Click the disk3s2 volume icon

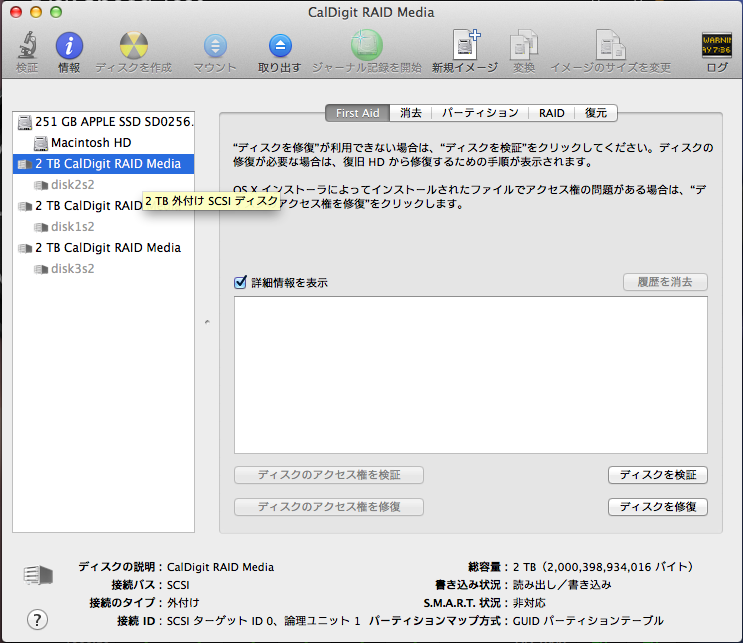[x=41, y=269]
